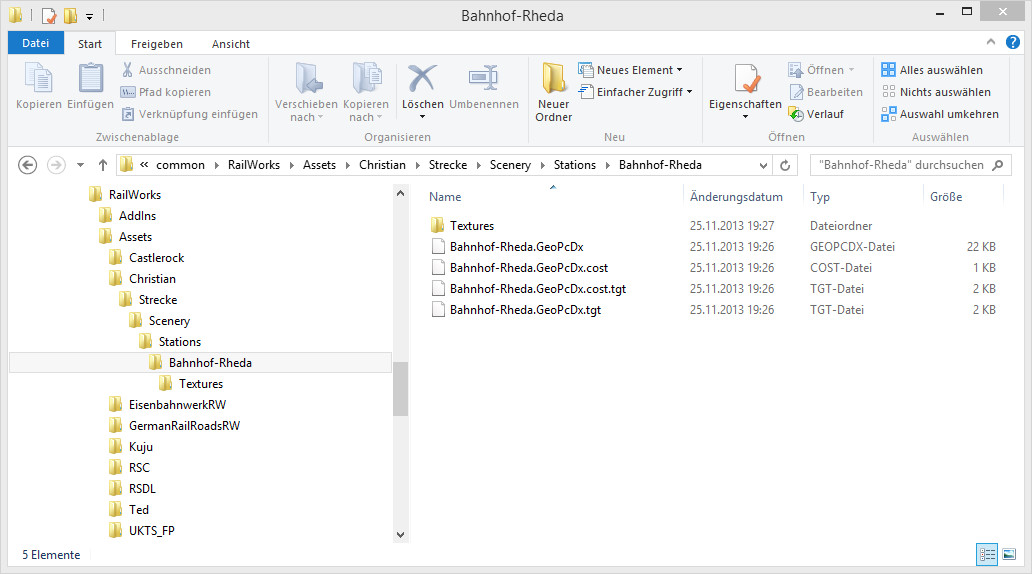This screenshot has width=1032, height=574.
Task: Click the Löschen delete icon
Action: [x=422, y=80]
